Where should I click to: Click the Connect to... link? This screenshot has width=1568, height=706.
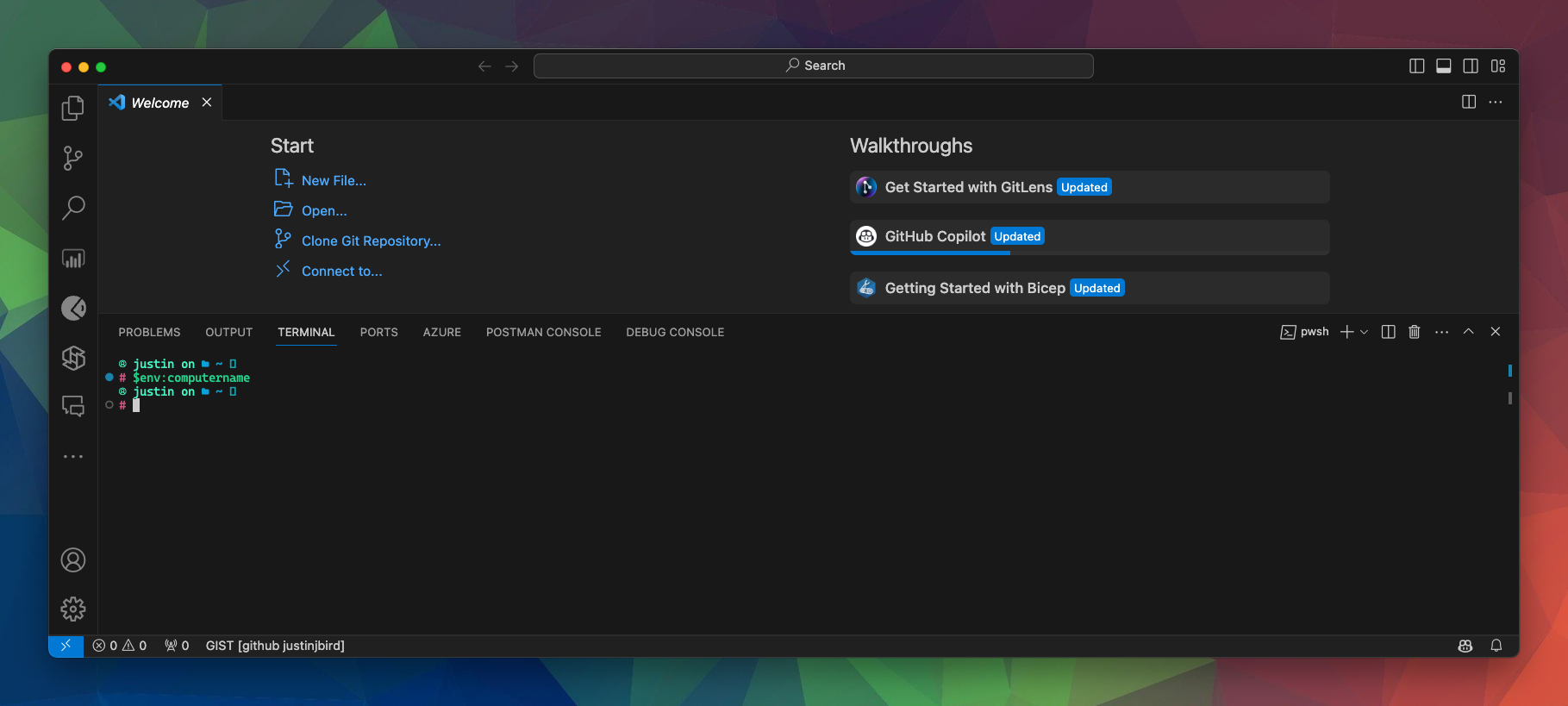tap(341, 271)
